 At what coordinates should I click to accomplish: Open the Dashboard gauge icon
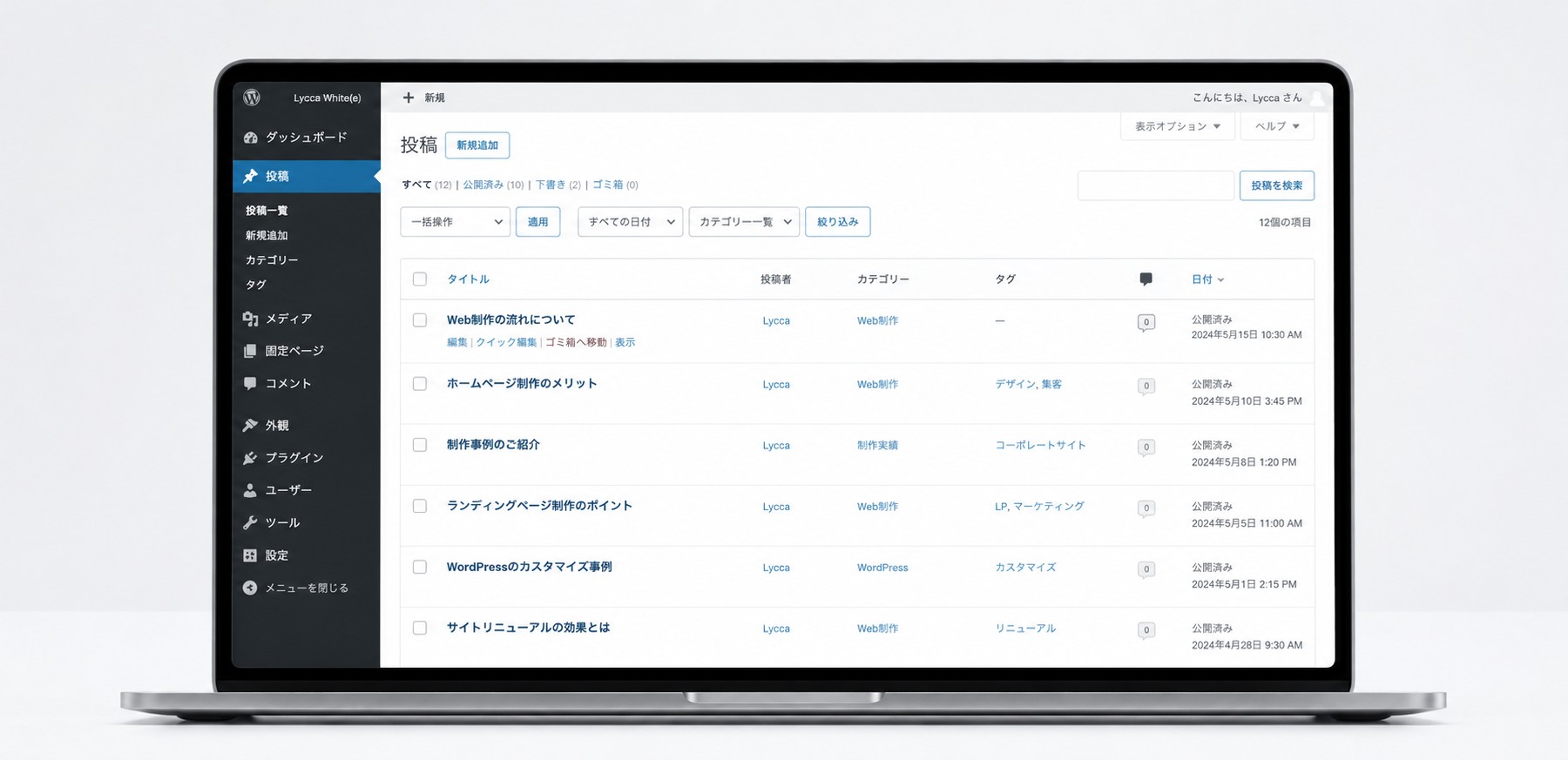[x=251, y=138]
